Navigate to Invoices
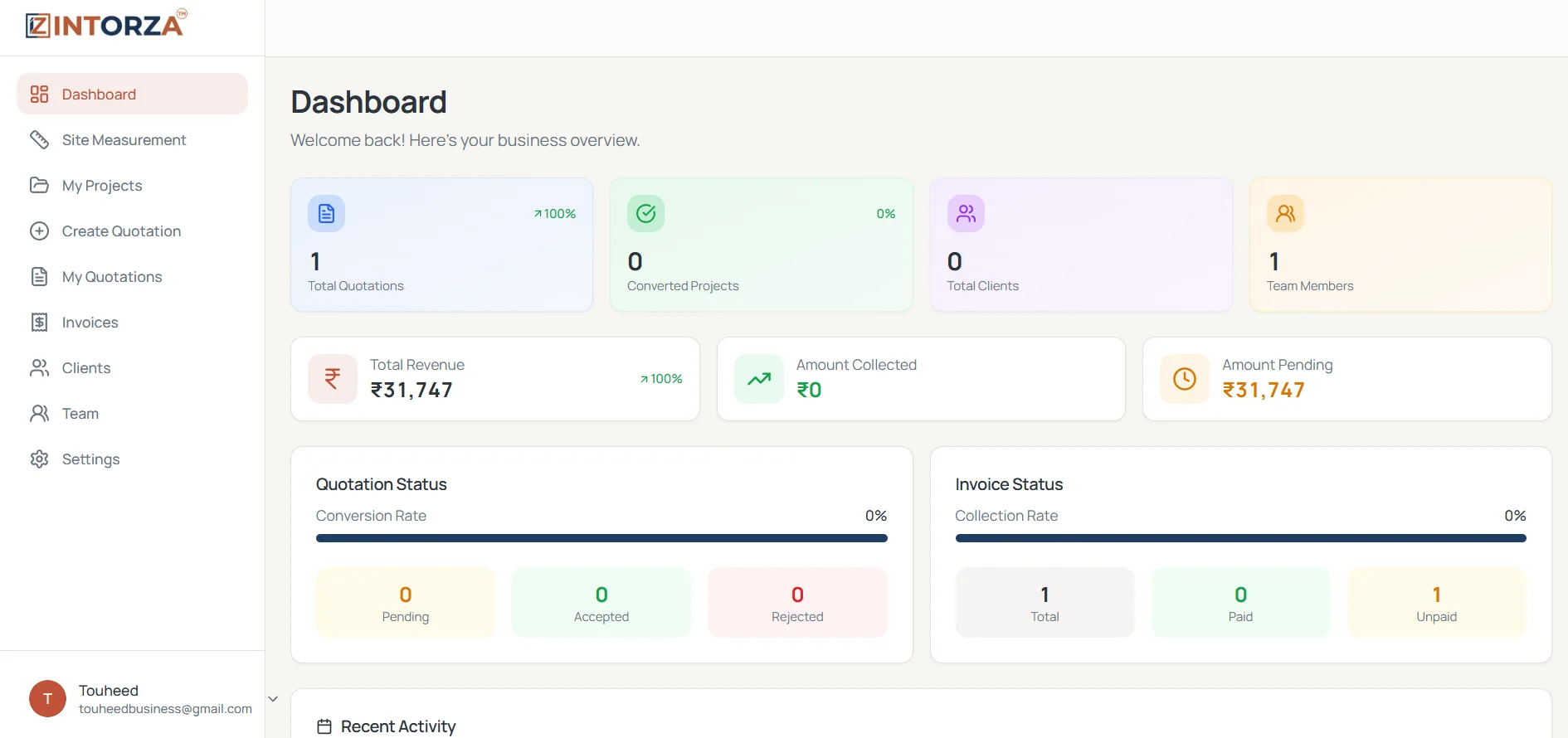The width and height of the screenshot is (1568, 738). pyautogui.click(x=132, y=322)
